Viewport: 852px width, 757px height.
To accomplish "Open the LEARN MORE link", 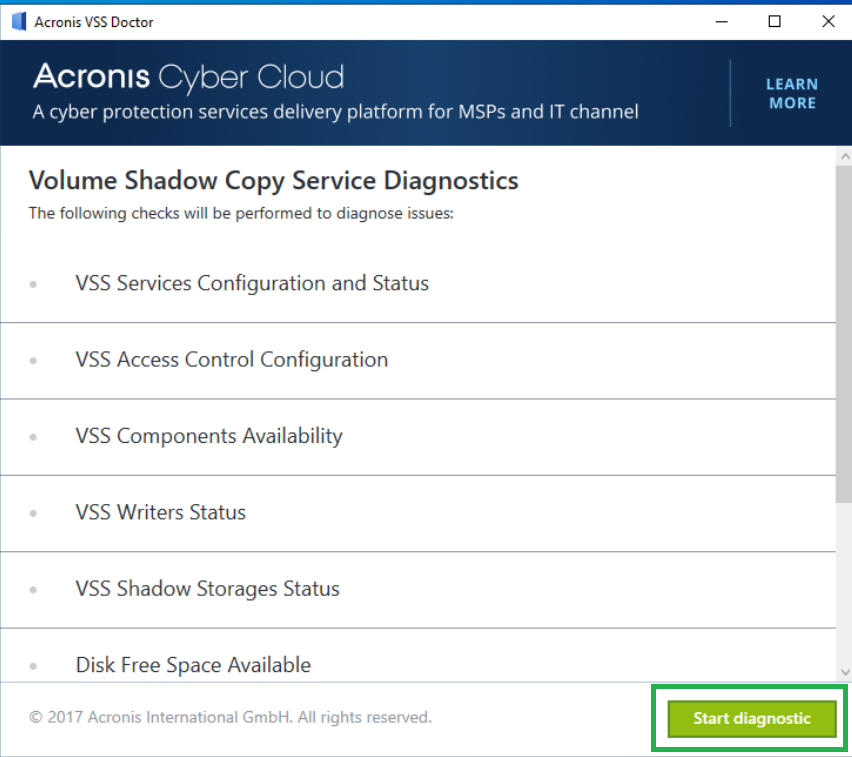I will (x=791, y=93).
